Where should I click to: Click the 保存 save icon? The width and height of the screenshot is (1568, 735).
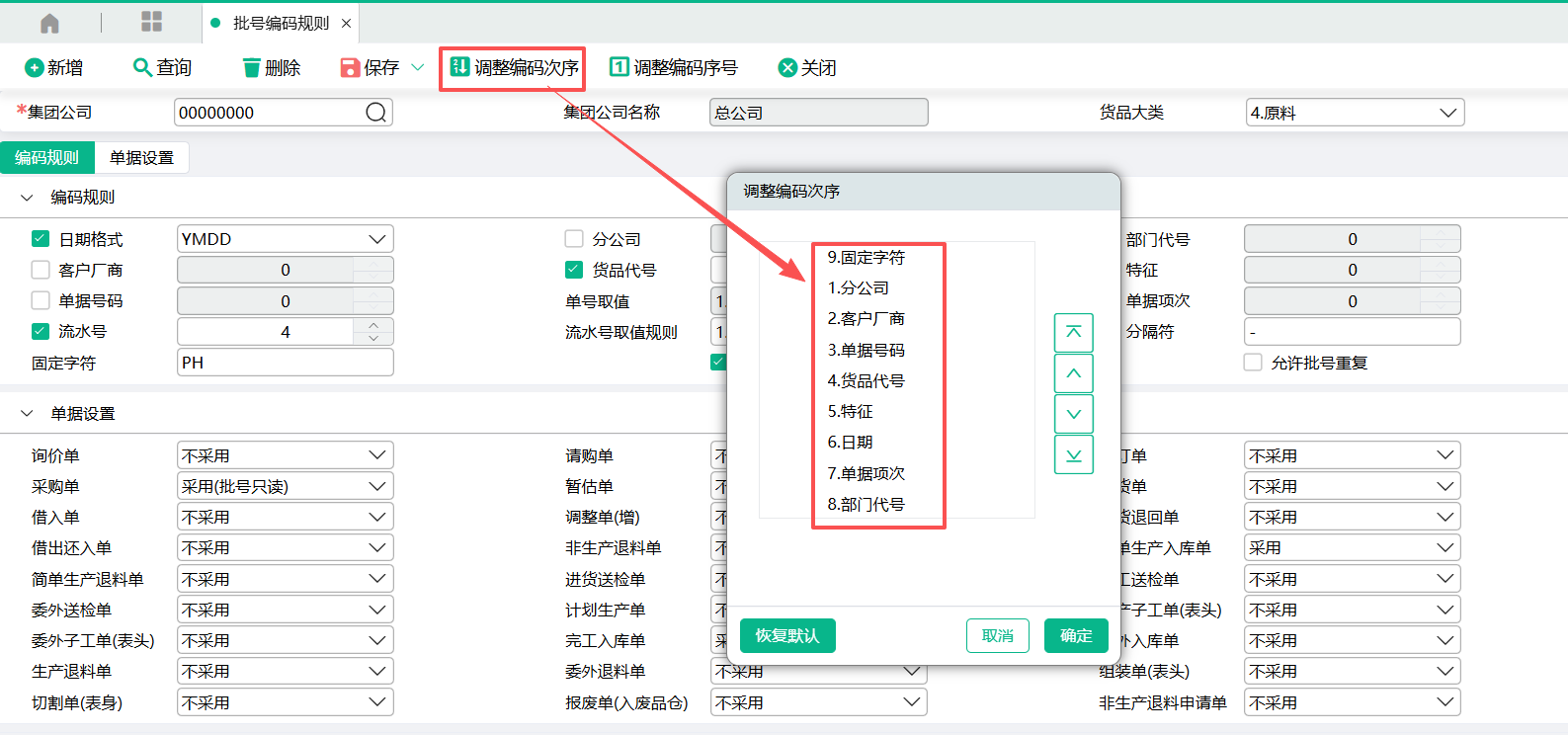coord(350,67)
